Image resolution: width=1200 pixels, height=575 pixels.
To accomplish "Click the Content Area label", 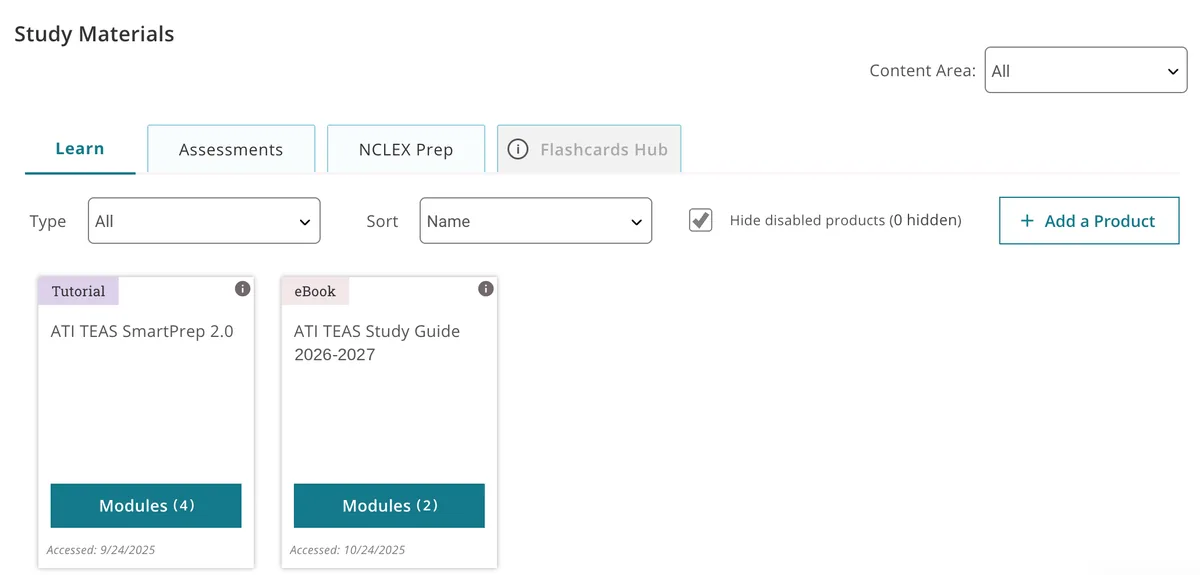I will click(922, 70).
